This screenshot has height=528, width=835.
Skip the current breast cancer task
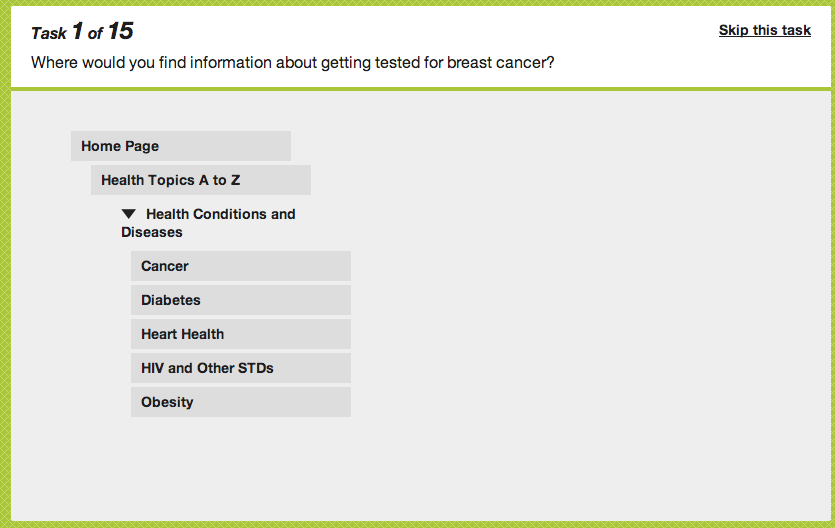[x=764, y=30]
